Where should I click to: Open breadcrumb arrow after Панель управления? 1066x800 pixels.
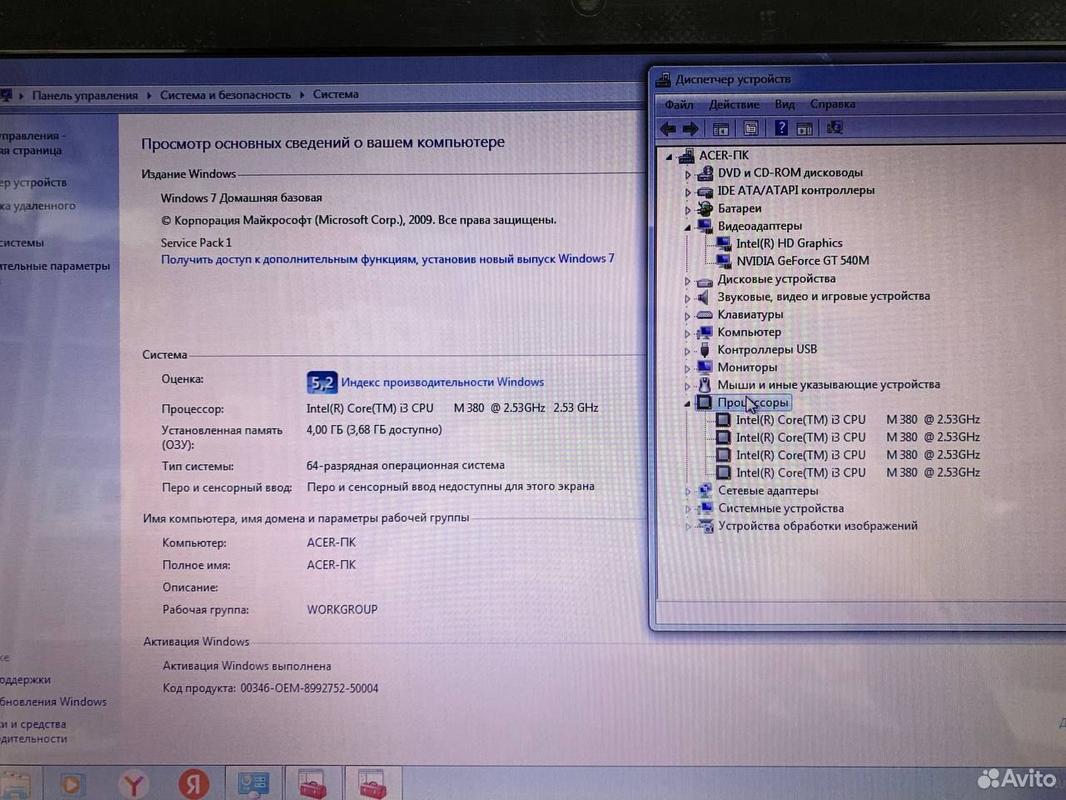click(x=149, y=95)
